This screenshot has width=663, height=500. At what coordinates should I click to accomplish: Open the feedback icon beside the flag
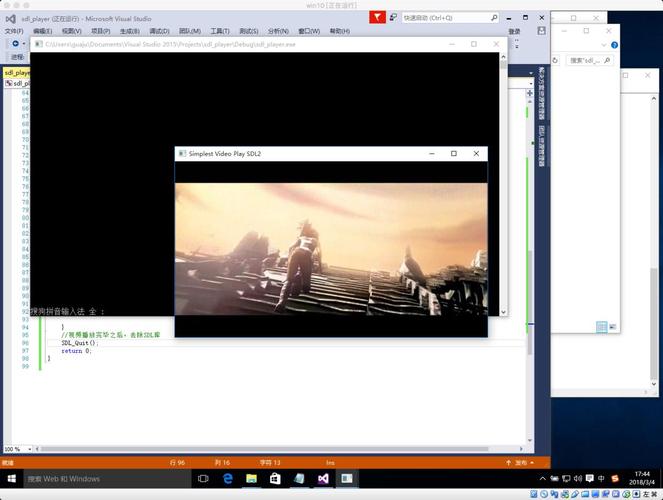click(x=393, y=17)
